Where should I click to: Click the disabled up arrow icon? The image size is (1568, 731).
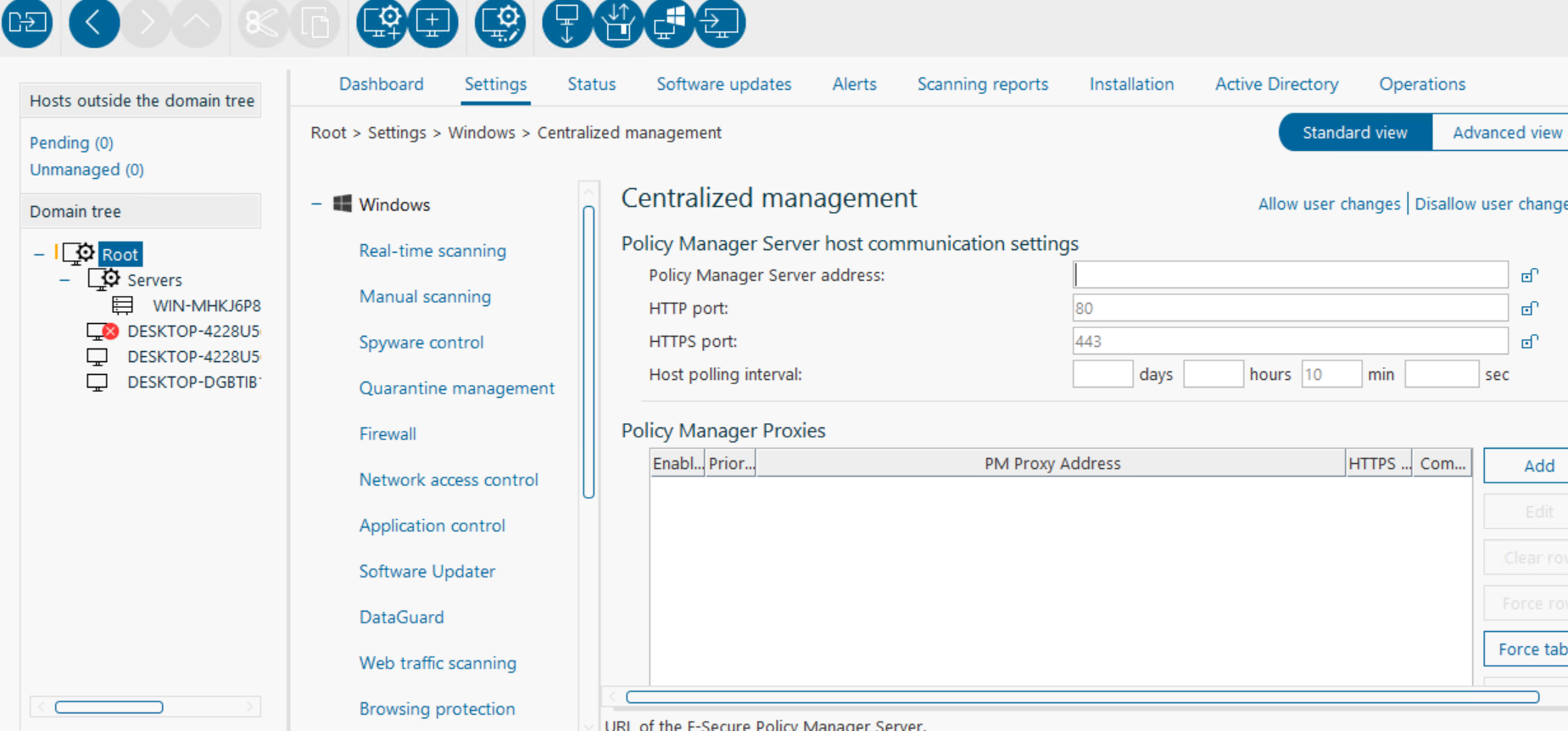pos(196,22)
